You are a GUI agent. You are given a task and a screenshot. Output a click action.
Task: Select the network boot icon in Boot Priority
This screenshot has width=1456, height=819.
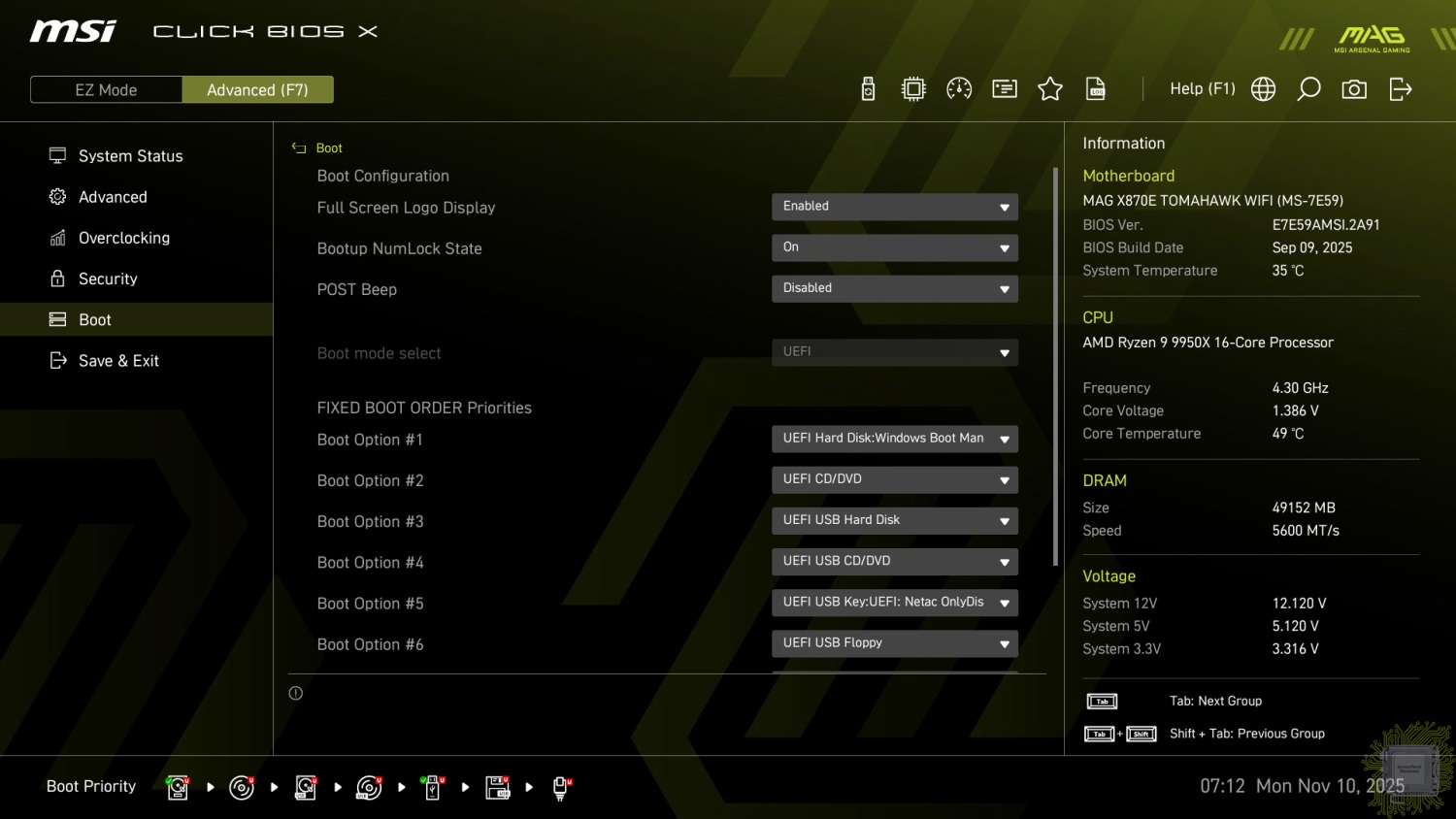(x=560, y=788)
